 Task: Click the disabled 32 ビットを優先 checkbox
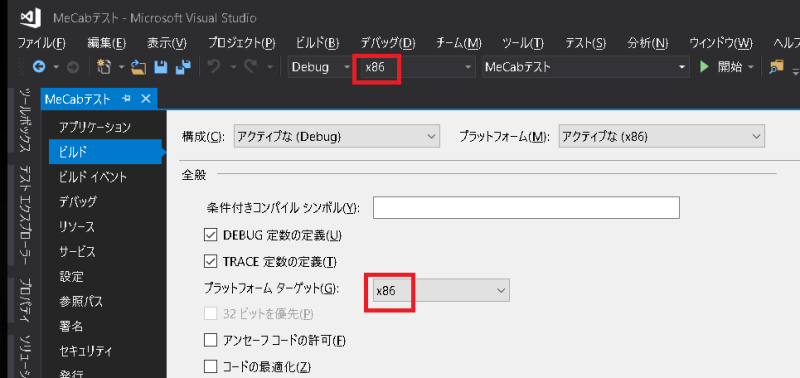pos(210,313)
